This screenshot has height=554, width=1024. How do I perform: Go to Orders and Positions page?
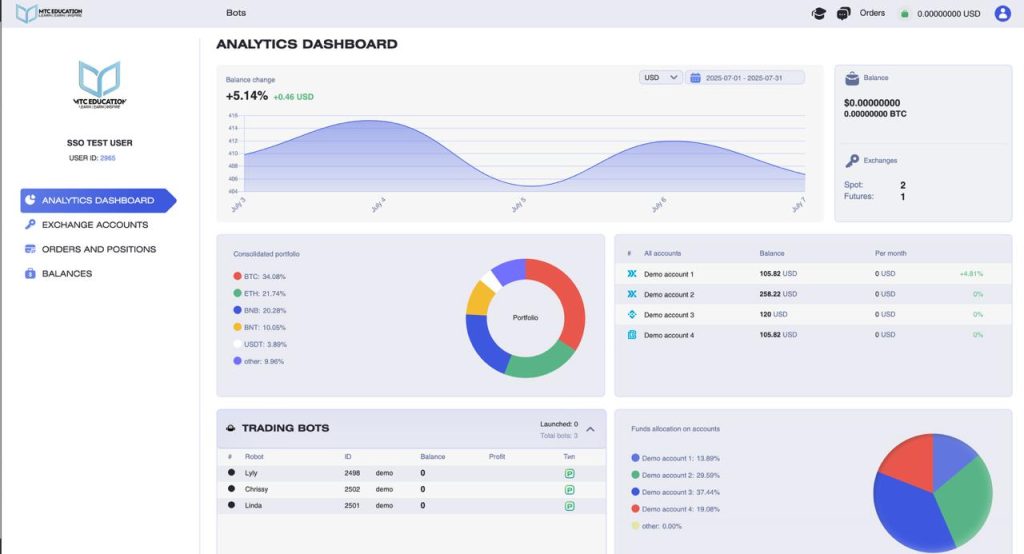coord(98,249)
